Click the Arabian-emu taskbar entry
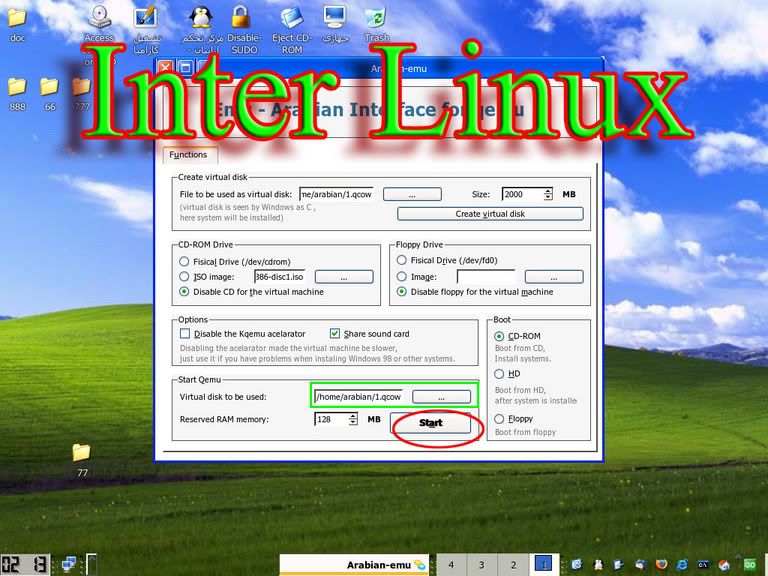 click(x=355, y=565)
